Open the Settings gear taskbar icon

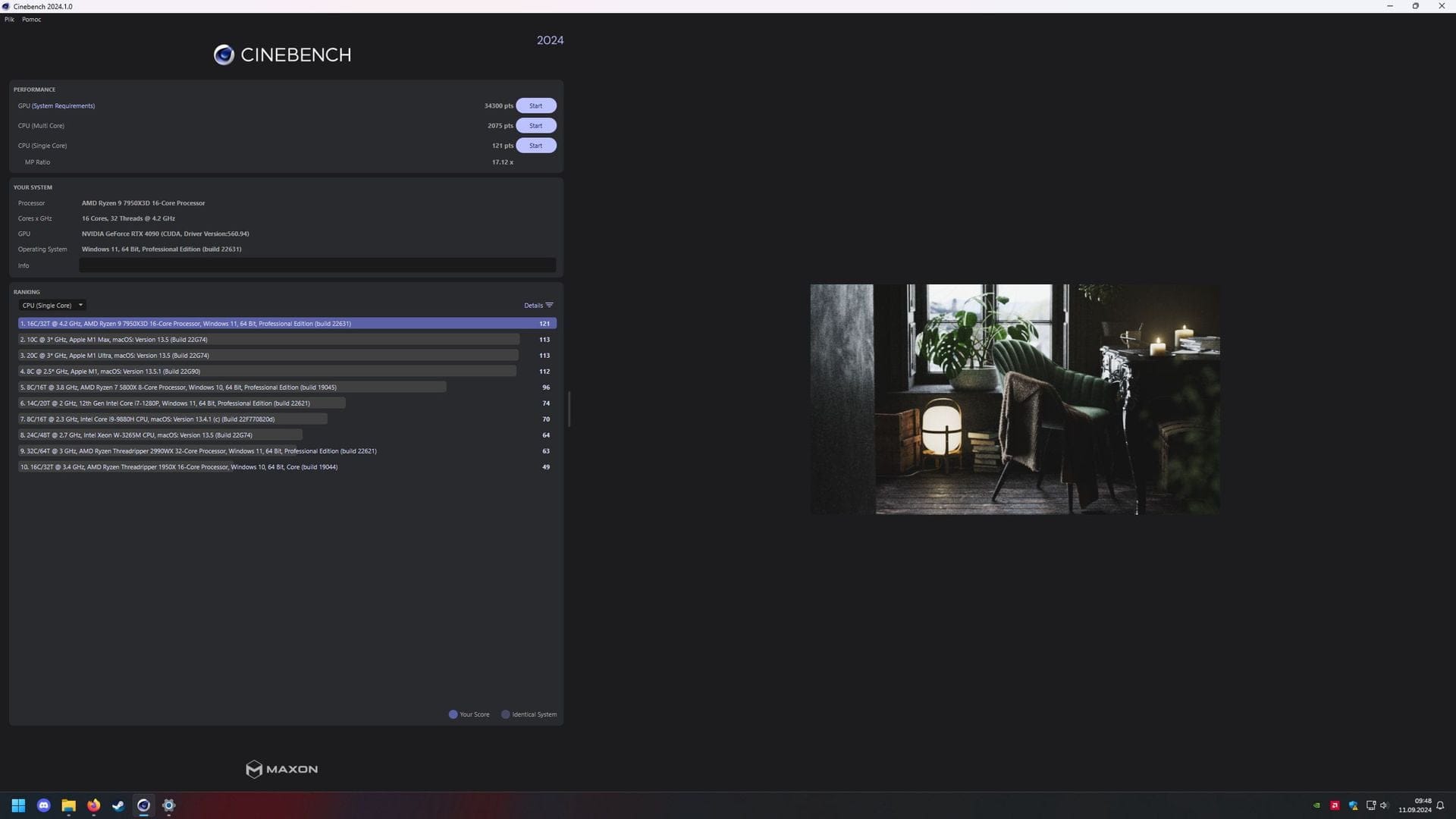[x=168, y=805]
